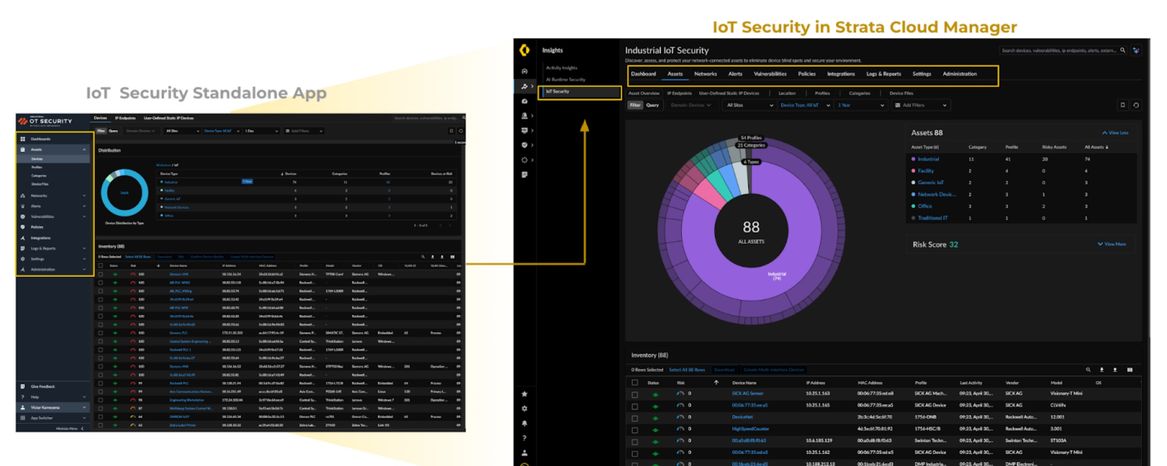Collapse the Assets section chevron in standalone sidebar
The height and width of the screenshot is (466, 1167).
tap(84, 150)
